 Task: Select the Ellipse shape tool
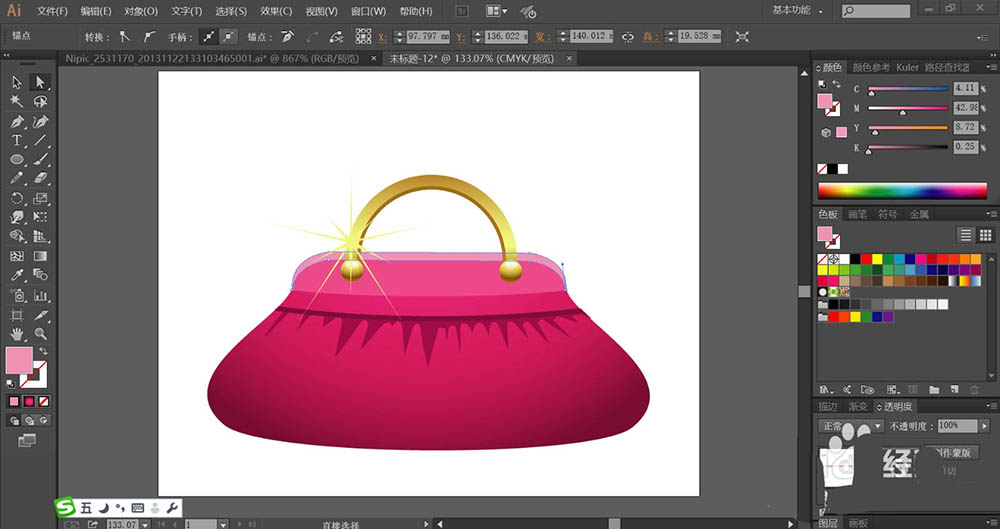pos(17,159)
